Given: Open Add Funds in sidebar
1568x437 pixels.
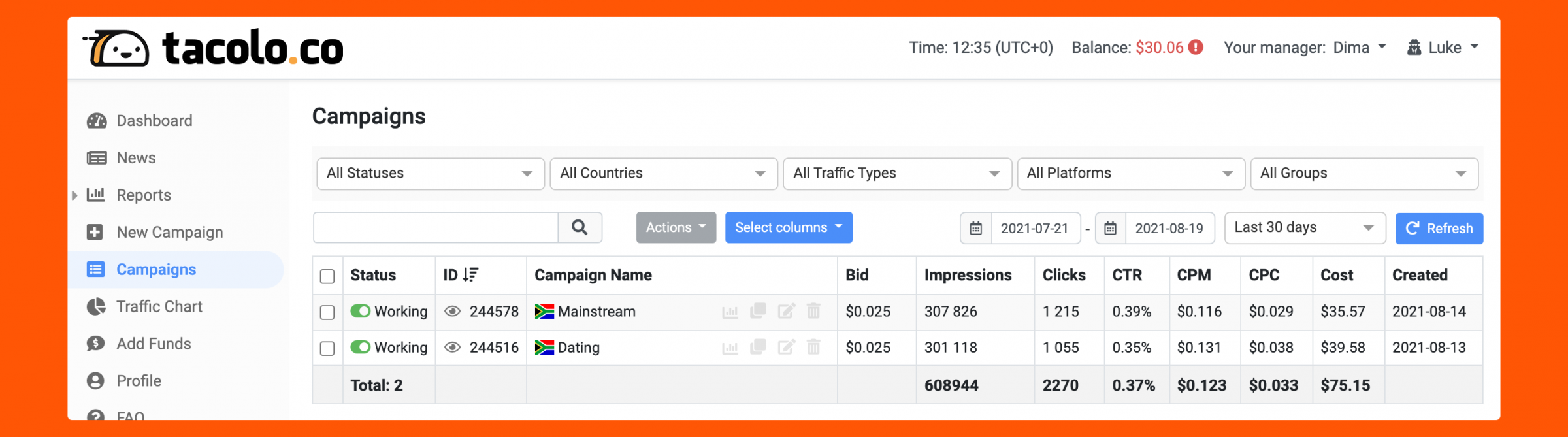Looking at the screenshot, I should click(154, 344).
